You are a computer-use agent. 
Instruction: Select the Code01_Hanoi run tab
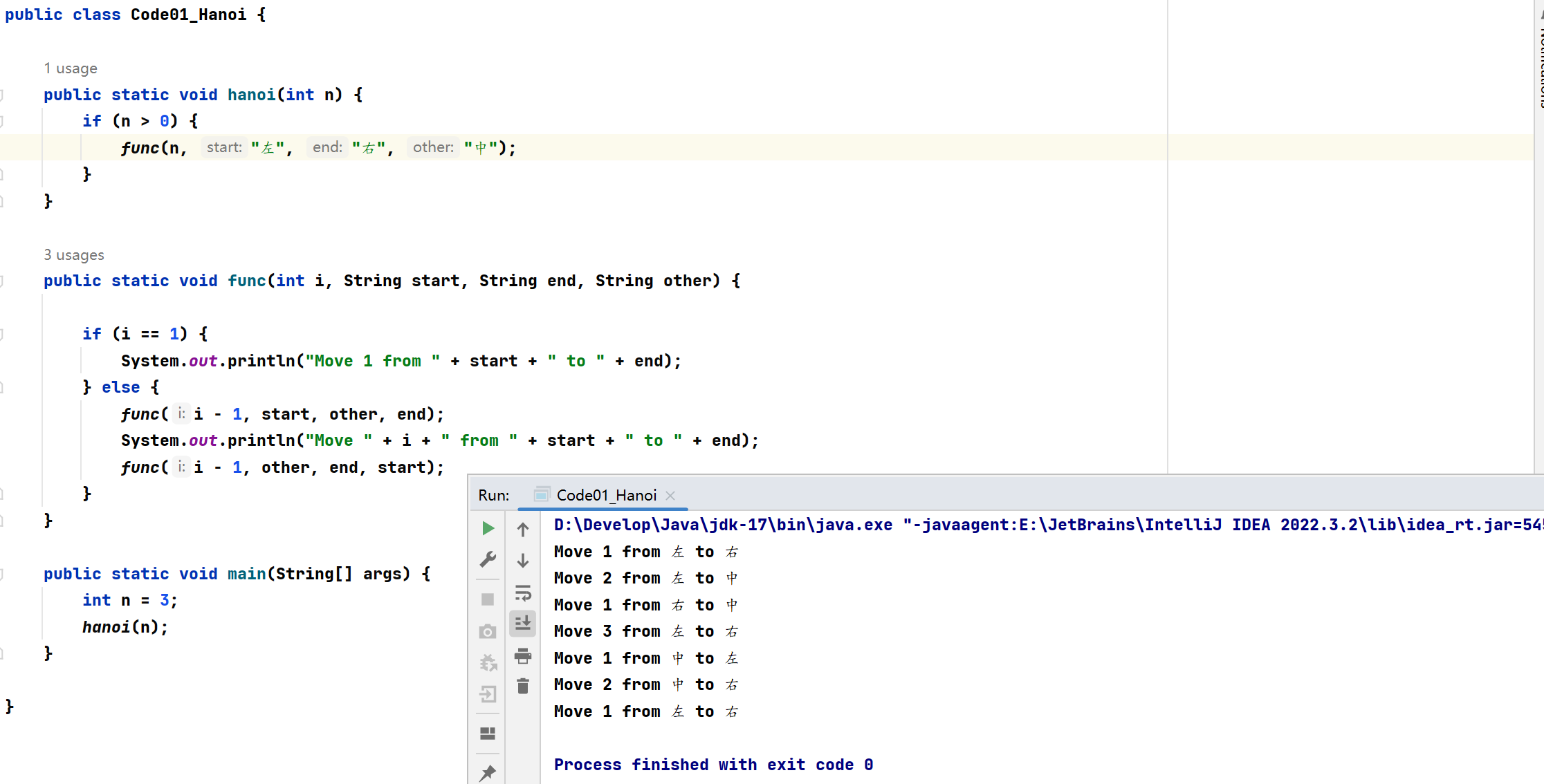606,495
